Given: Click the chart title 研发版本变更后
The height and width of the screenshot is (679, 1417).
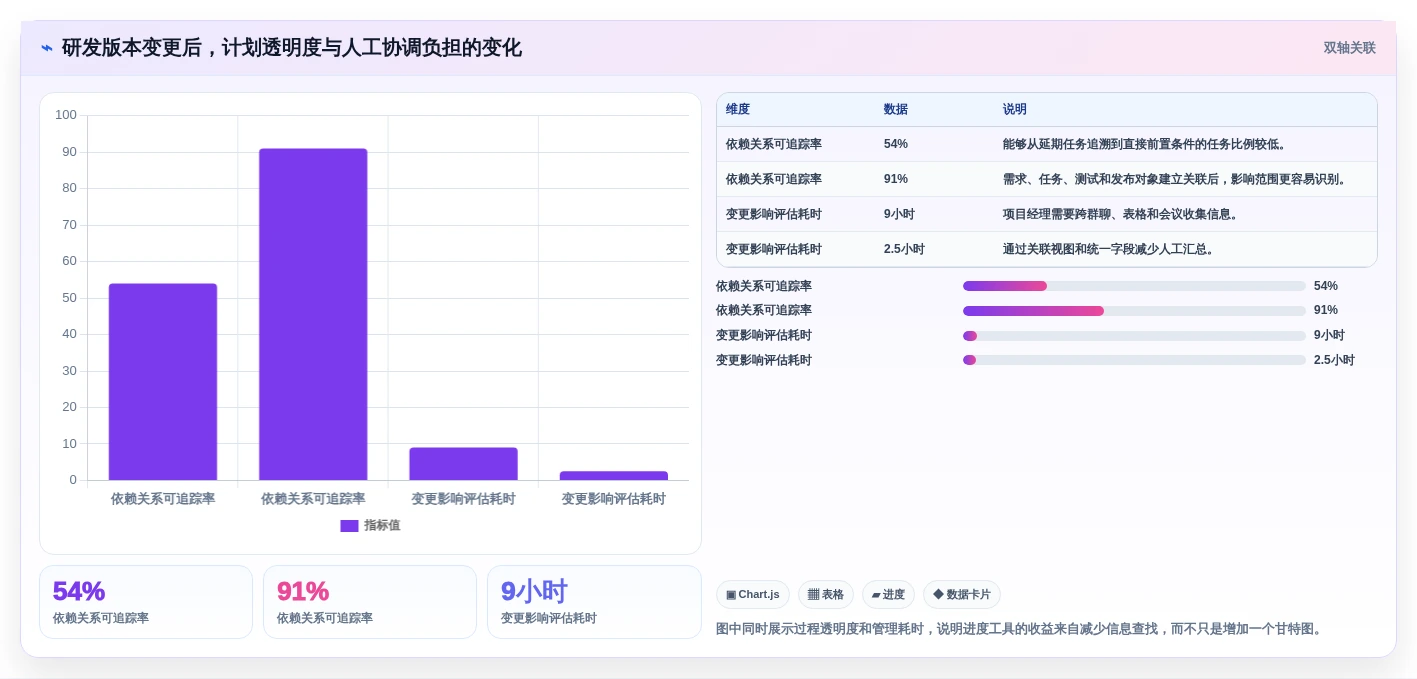Looking at the screenshot, I should pos(292,48).
